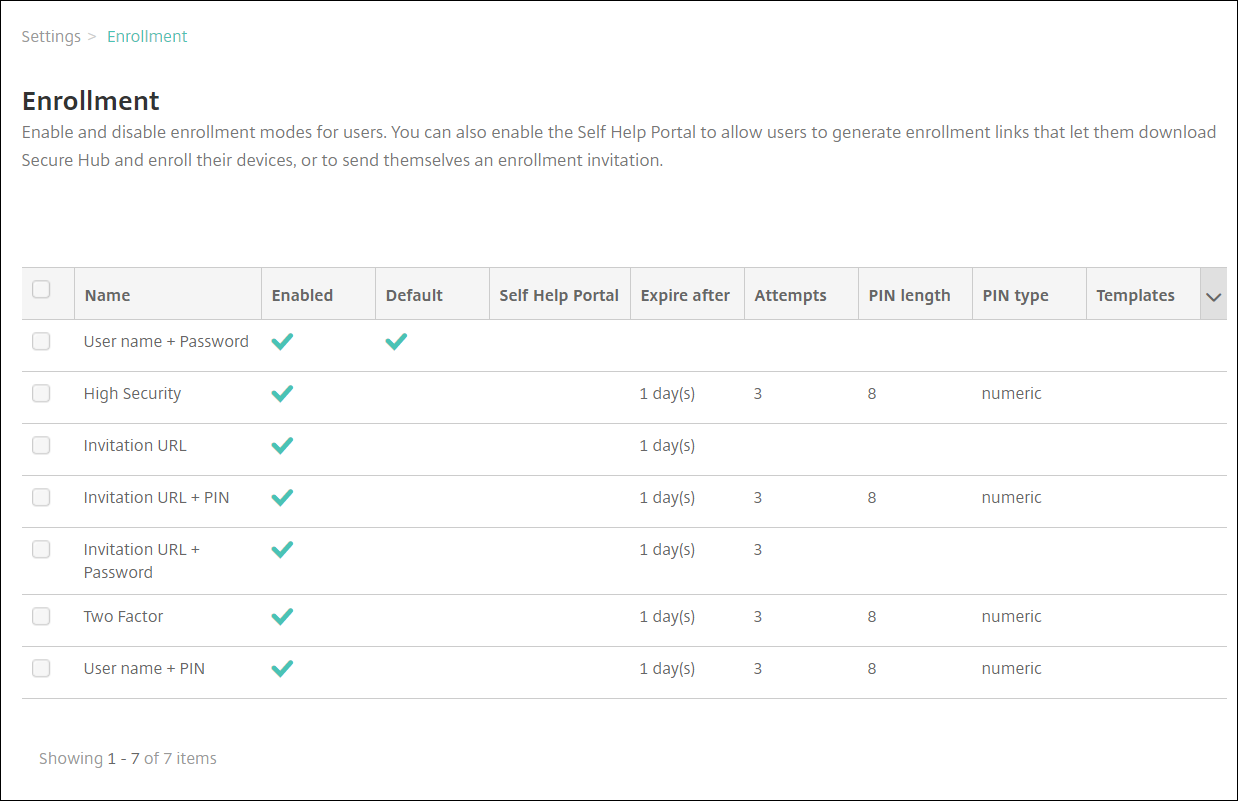Click the Enabled checkmark for Invitation URL + PIN

tap(282, 498)
